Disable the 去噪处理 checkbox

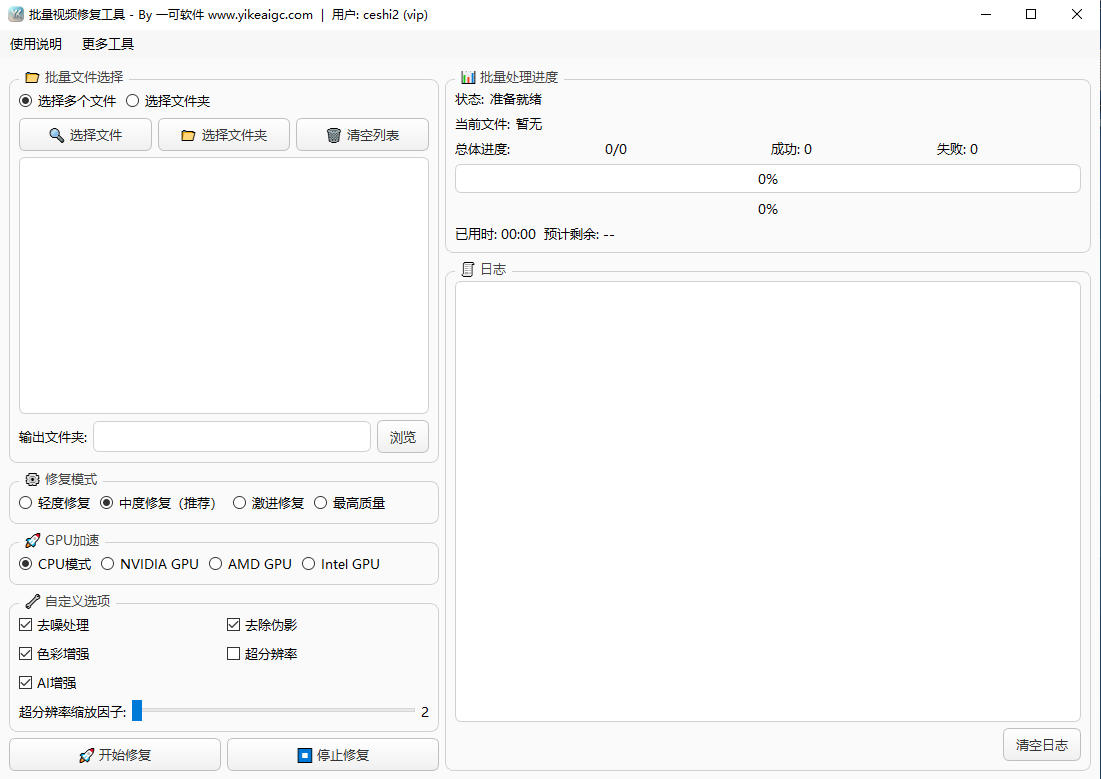tap(24, 624)
